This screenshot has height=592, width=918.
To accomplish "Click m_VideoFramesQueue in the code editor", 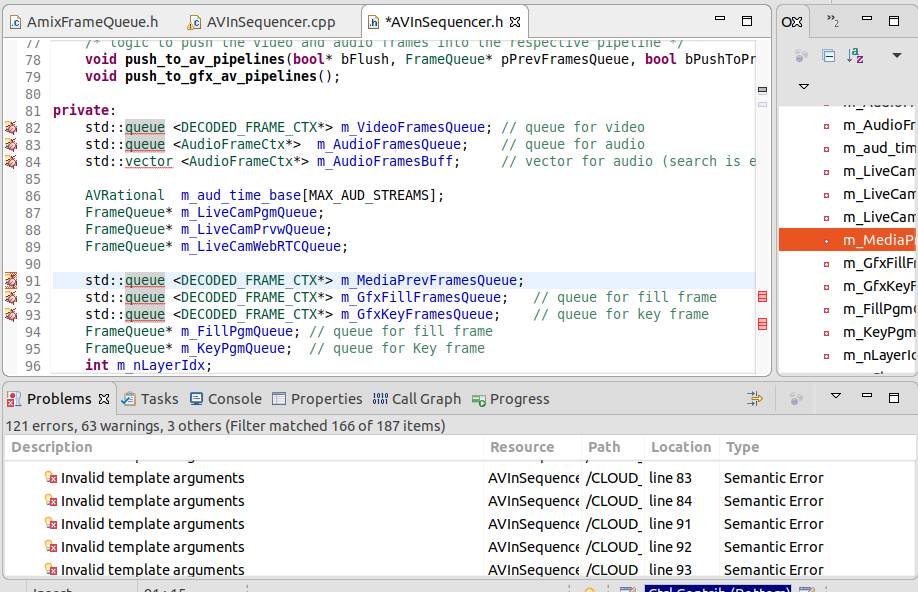I will click(x=413, y=128).
